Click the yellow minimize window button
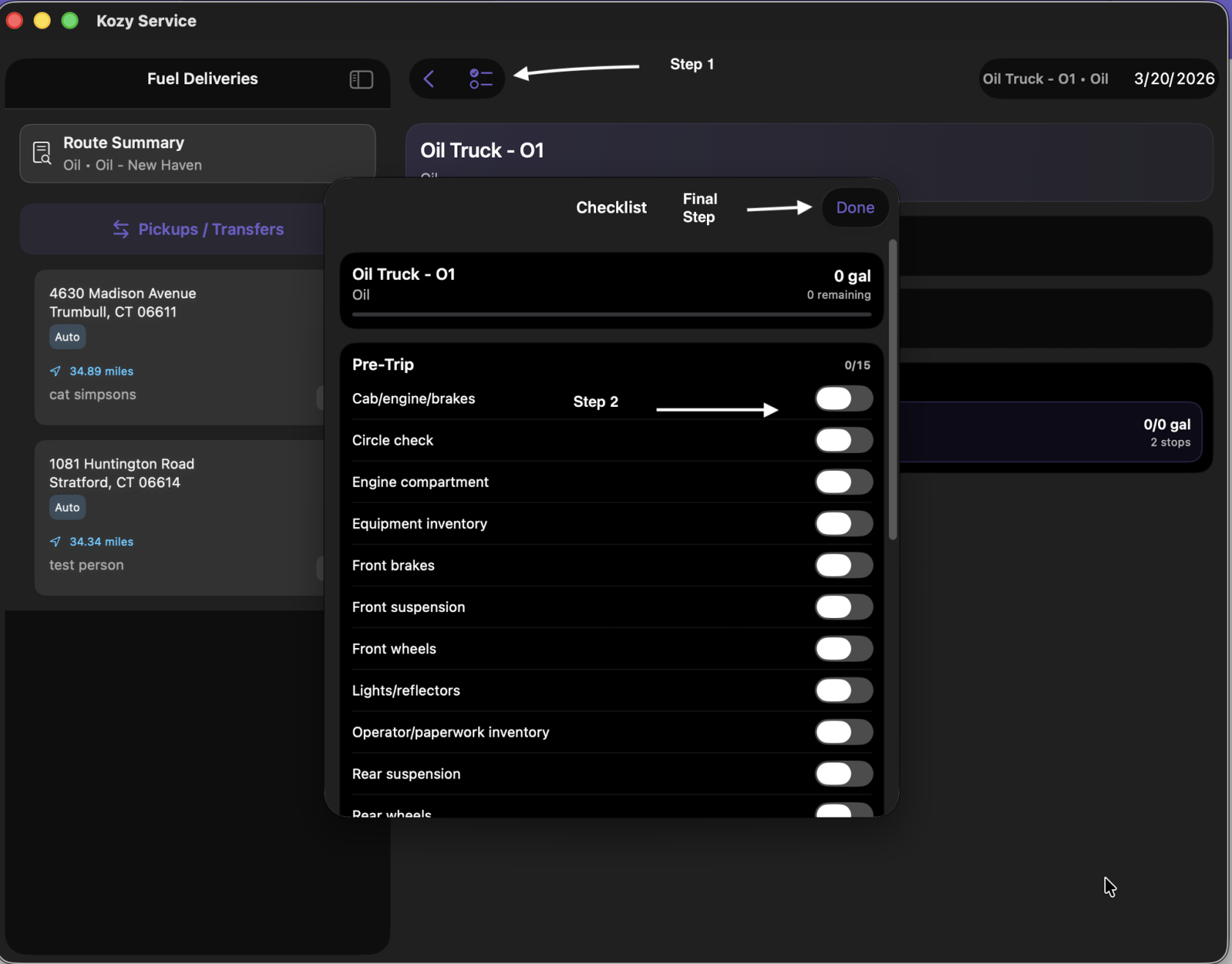1232x964 pixels. pos(42,21)
